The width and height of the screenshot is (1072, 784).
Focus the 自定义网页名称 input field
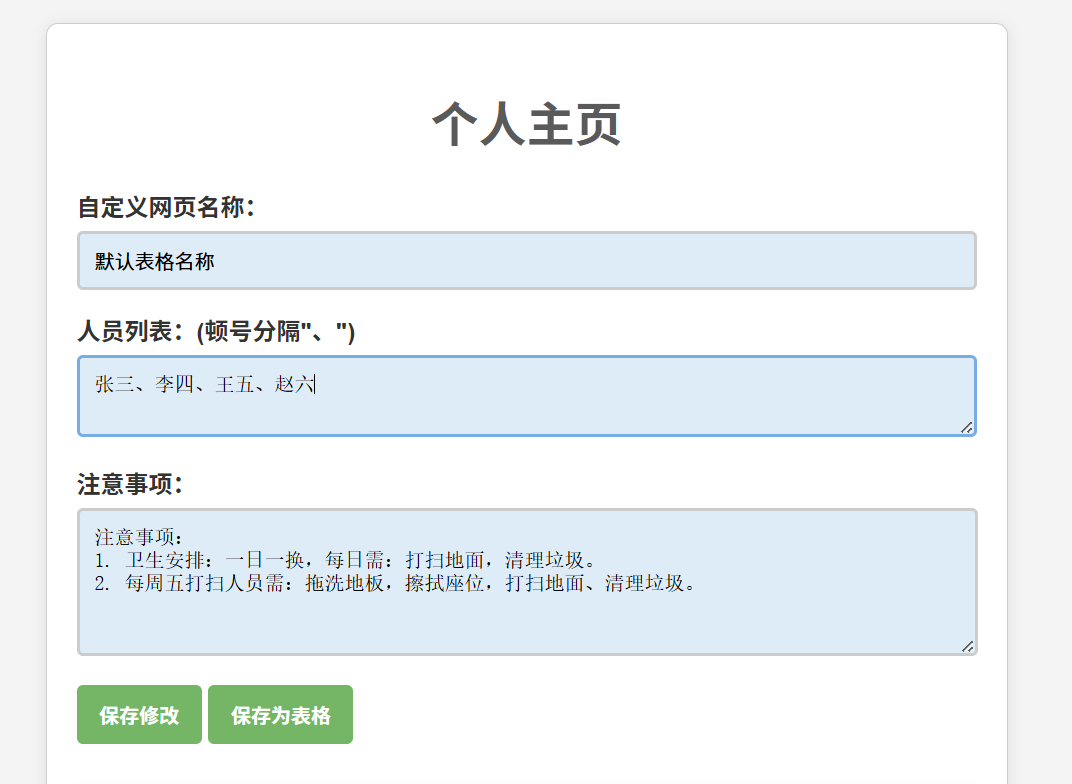pos(526,260)
